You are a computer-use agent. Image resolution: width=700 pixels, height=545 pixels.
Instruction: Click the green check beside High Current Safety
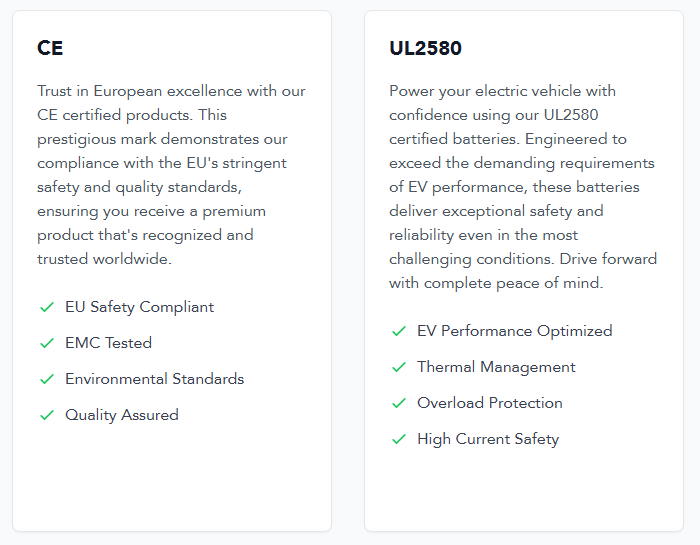pos(399,440)
